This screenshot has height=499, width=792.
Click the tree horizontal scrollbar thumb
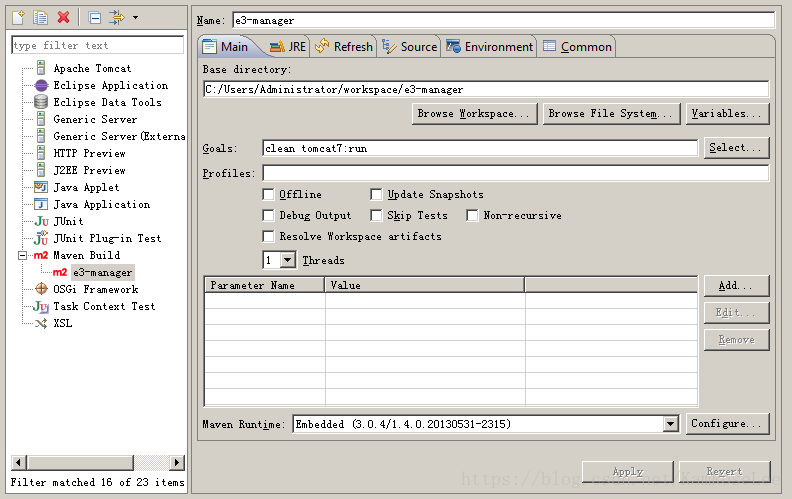tap(80, 462)
